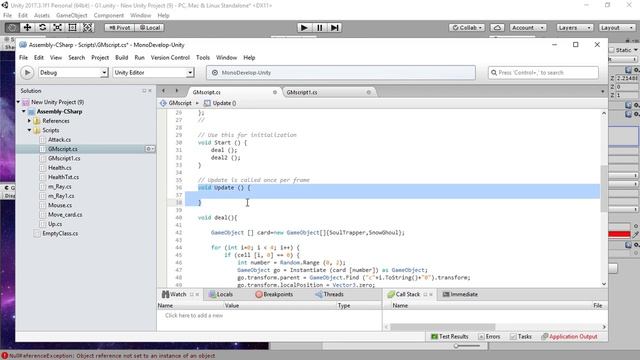This screenshot has width=640, height=360.
Task: Select HealthTxt.cs file
Action: 63,177
